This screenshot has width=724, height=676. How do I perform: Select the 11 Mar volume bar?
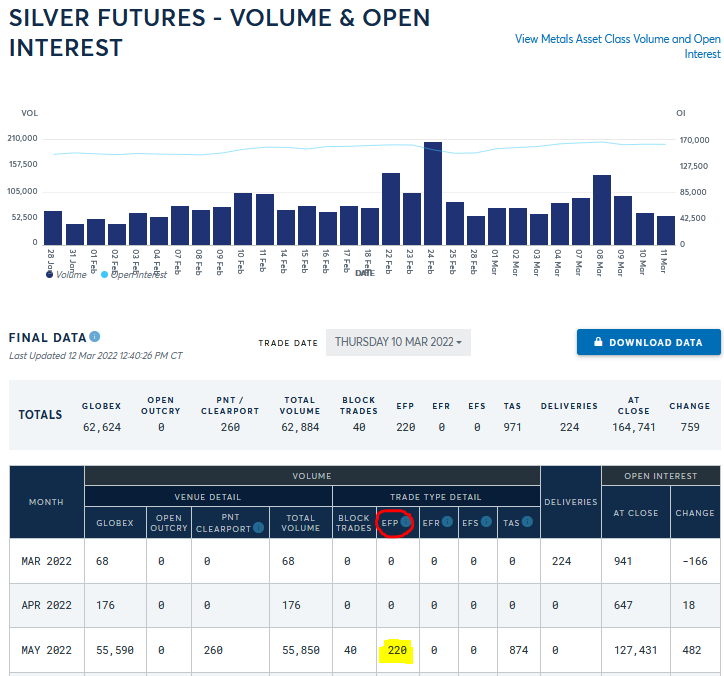click(665, 230)
